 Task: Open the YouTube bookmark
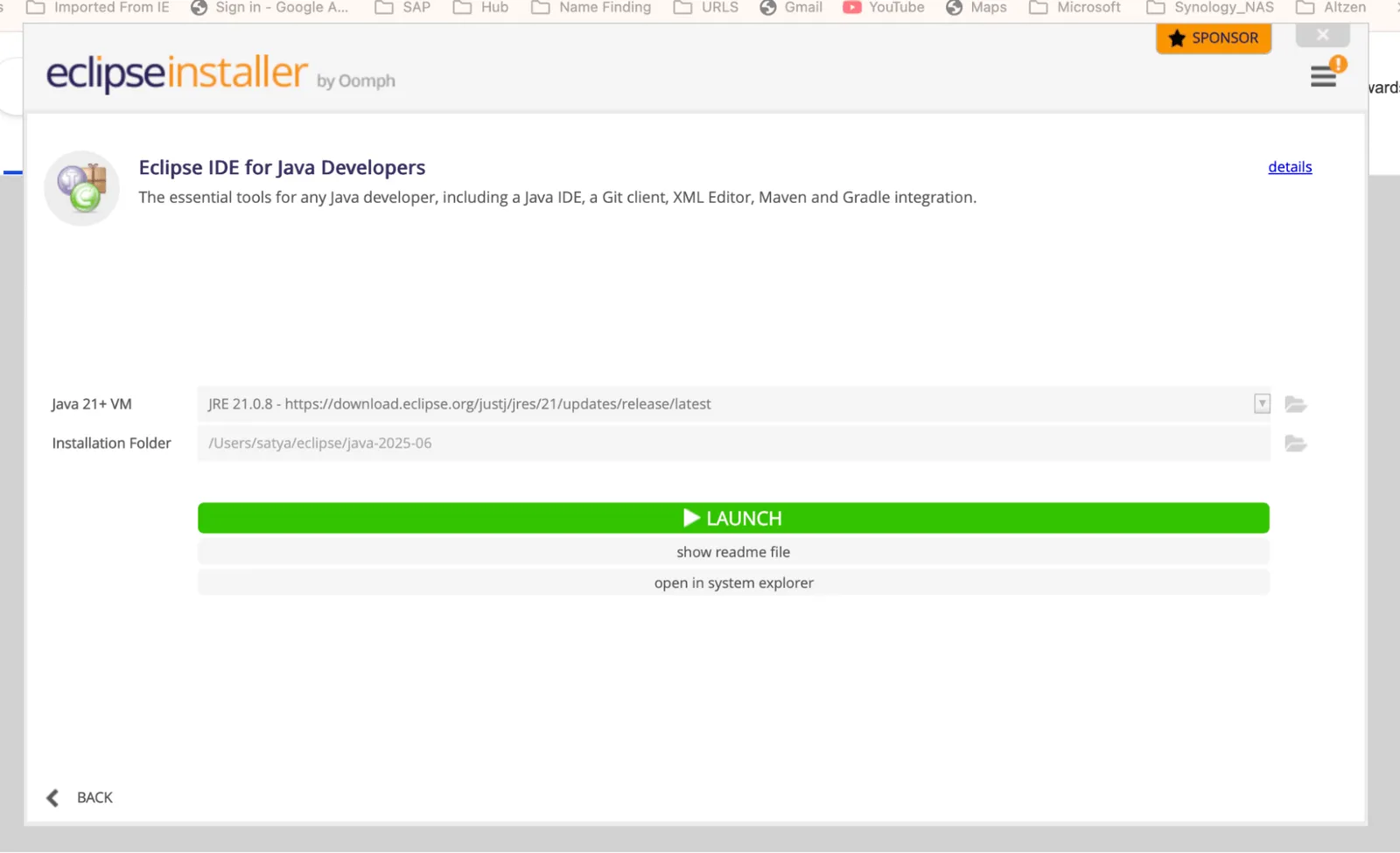884,7
